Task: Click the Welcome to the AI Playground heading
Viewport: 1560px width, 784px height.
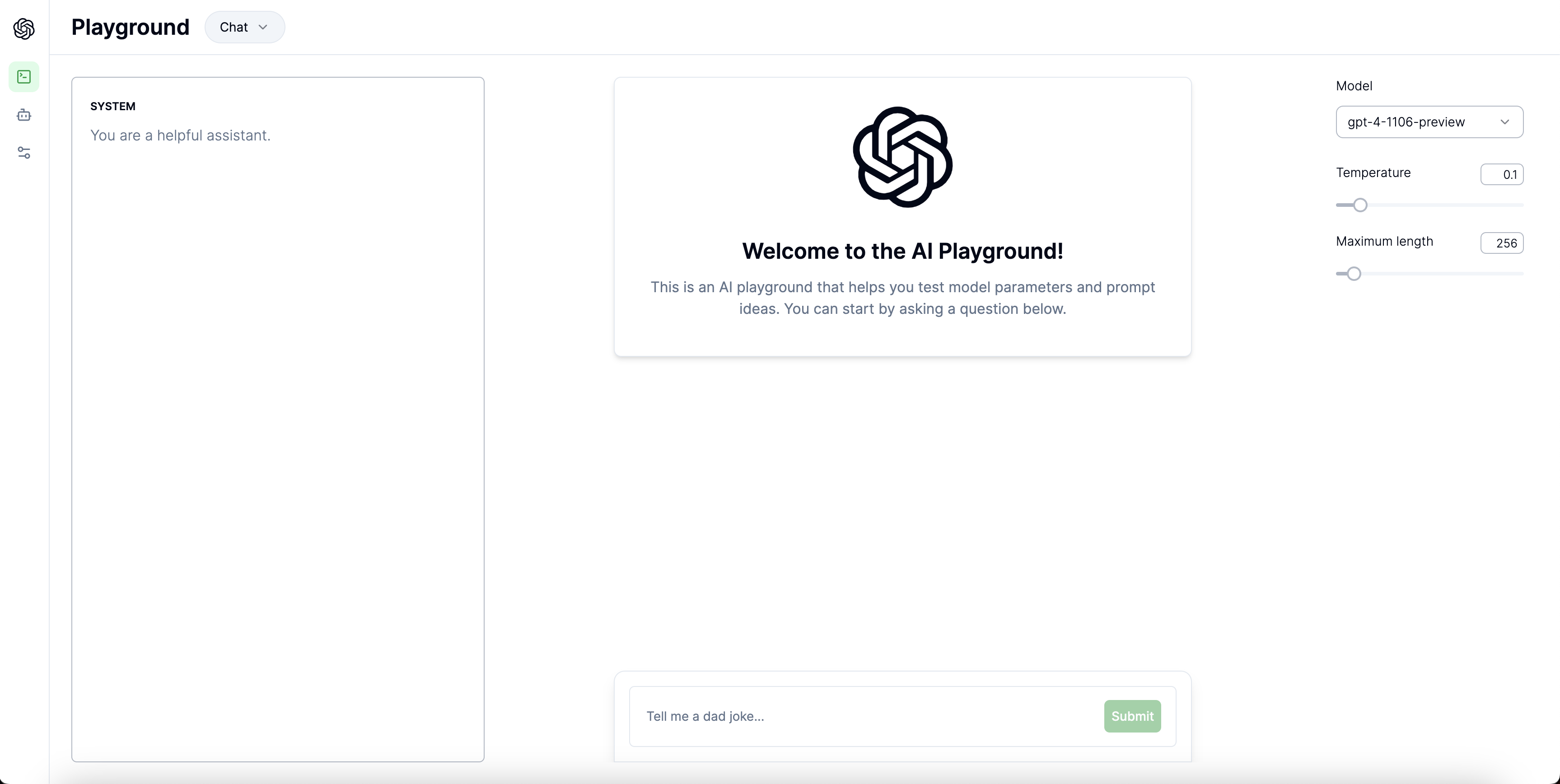Action: pos(902,251)
